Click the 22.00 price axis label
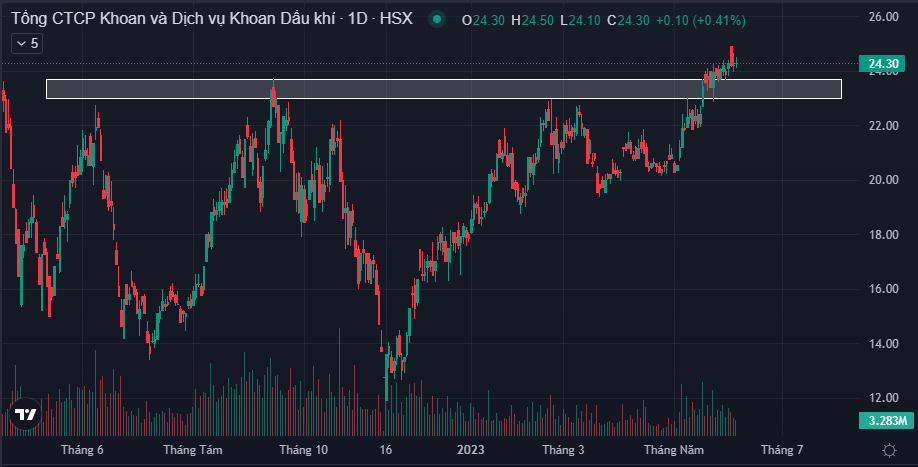Image resolution: width=918 pixels, height=467 pixels. point(883,126)
